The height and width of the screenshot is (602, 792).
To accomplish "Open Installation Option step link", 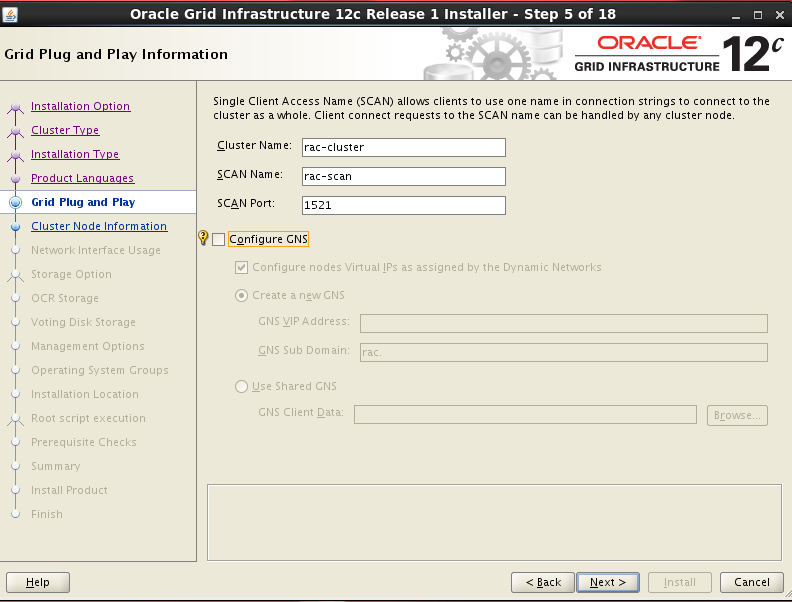I will 80,106.
